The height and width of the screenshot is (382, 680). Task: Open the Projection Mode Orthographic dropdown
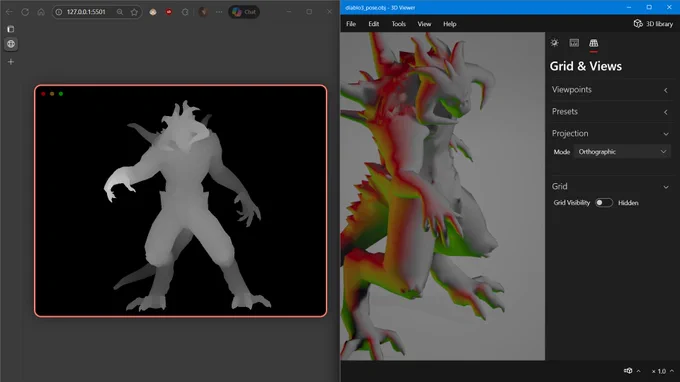tap(622, 152)
